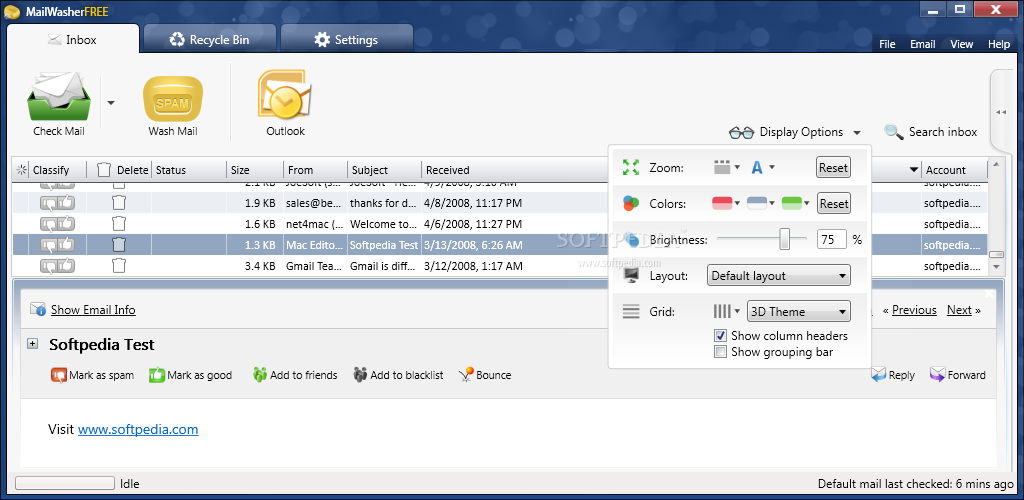Screen dimensions: 1024x500
Task: Switch to the Inbox tab
Action: pos(72,39)
